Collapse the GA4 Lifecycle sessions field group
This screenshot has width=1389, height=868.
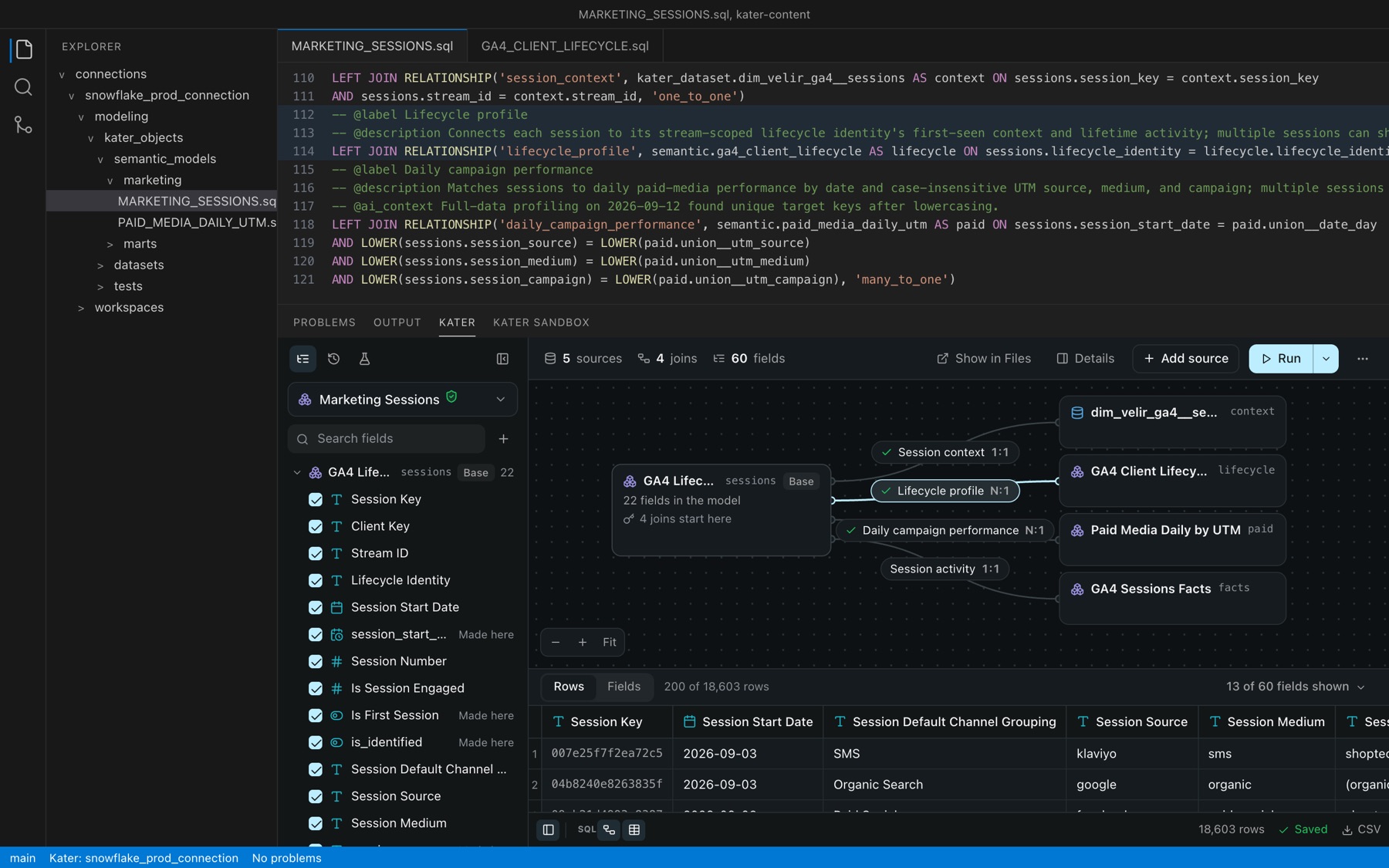[x=297, y=473]
